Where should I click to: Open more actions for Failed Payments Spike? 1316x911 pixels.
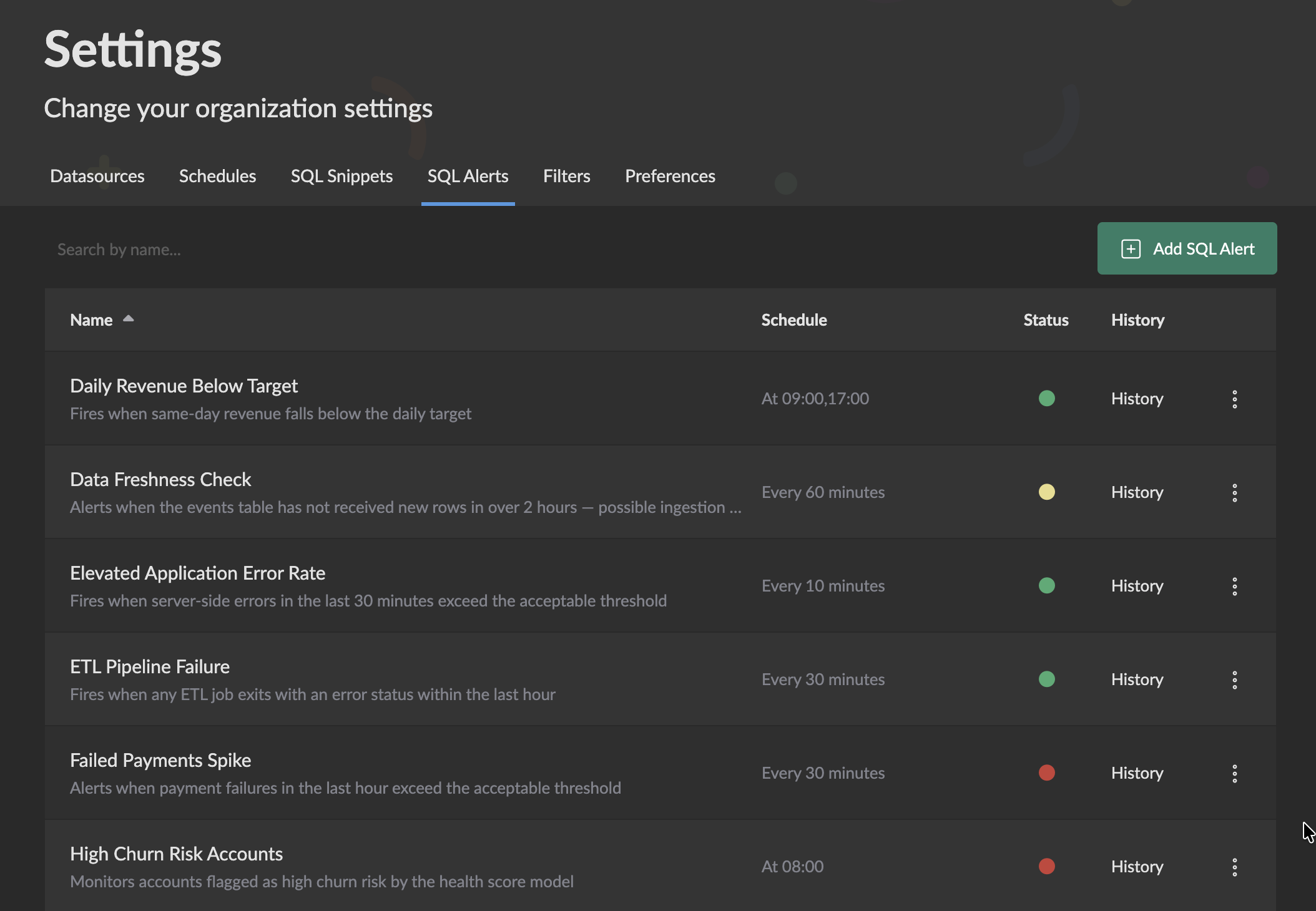tap(1234, 773)
